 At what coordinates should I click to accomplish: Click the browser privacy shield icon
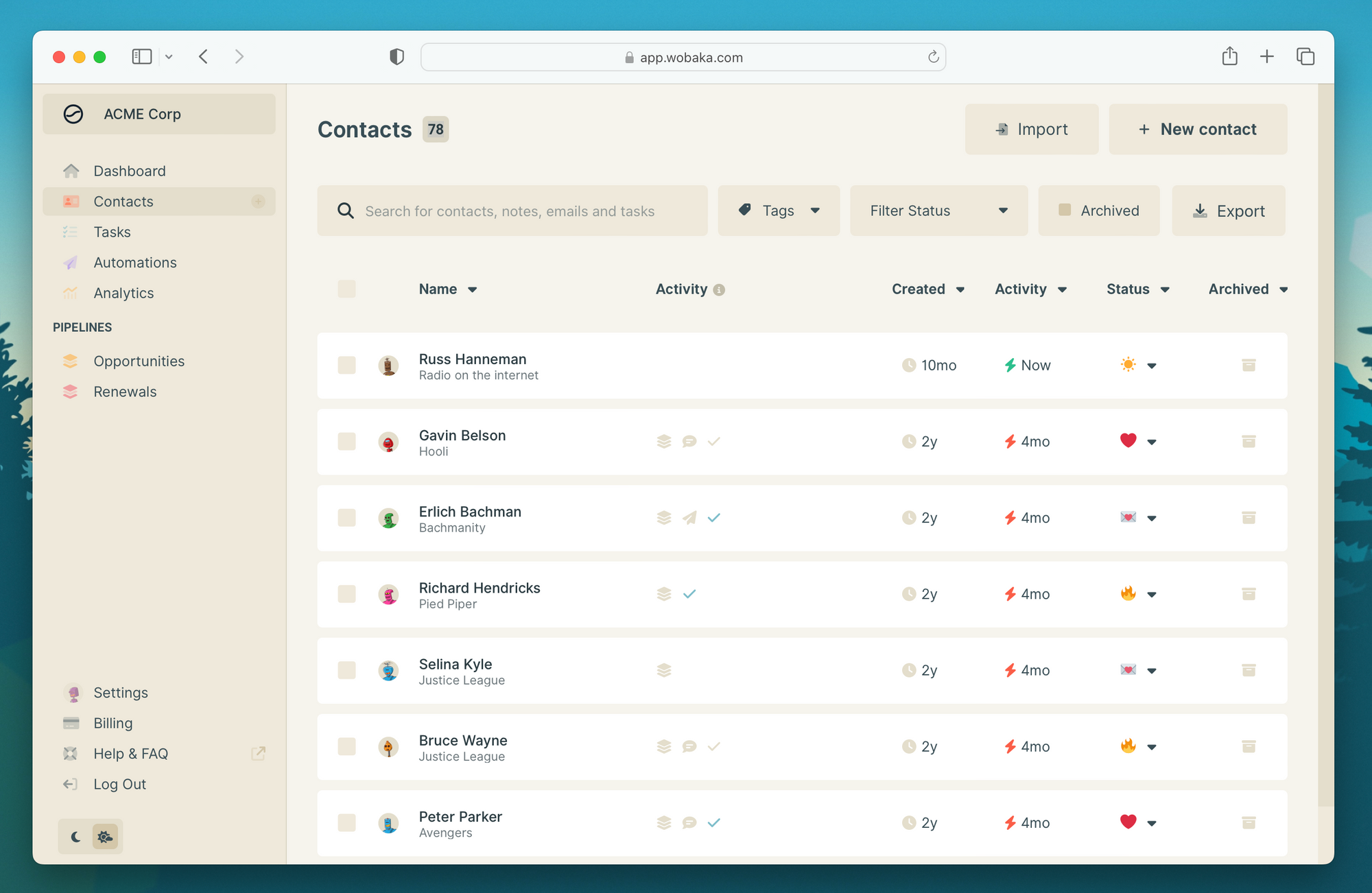397,57
